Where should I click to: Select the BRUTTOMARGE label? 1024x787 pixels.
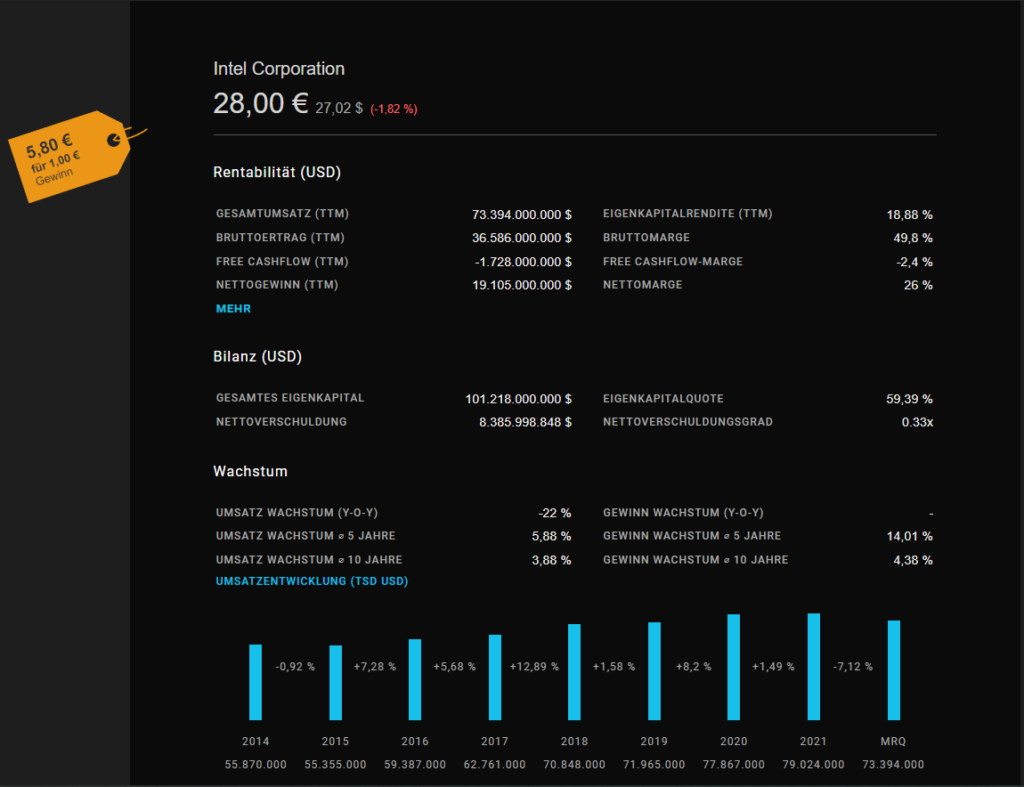(647, 238)
